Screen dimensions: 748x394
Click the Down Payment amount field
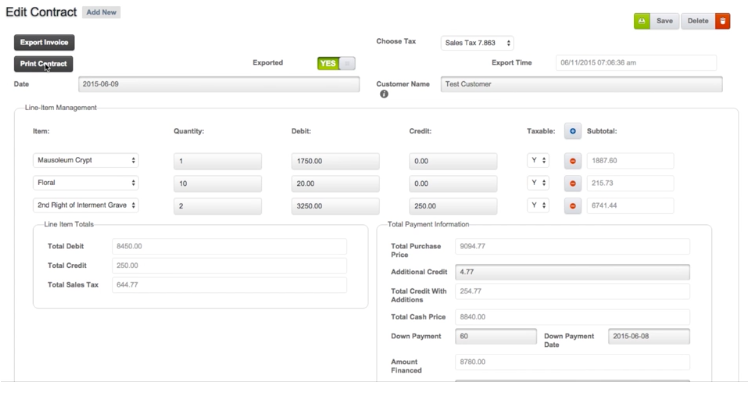point(496,336)
